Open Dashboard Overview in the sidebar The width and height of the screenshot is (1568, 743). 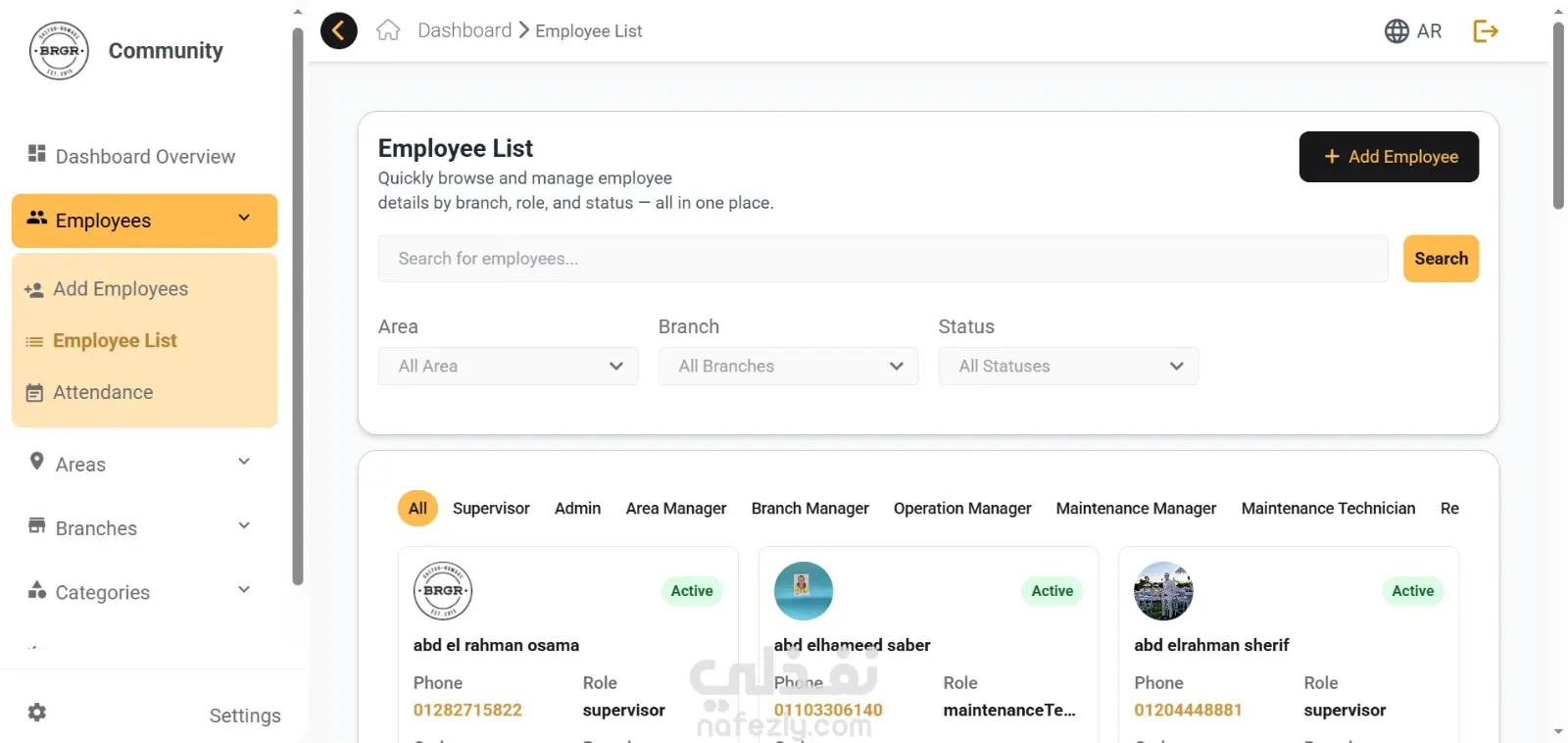coord(145,157)
